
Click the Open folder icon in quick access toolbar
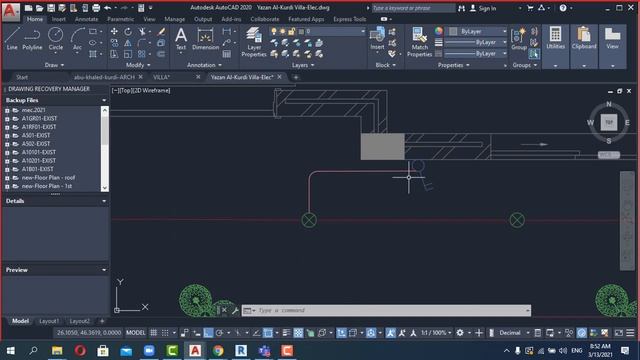[40, 8]
